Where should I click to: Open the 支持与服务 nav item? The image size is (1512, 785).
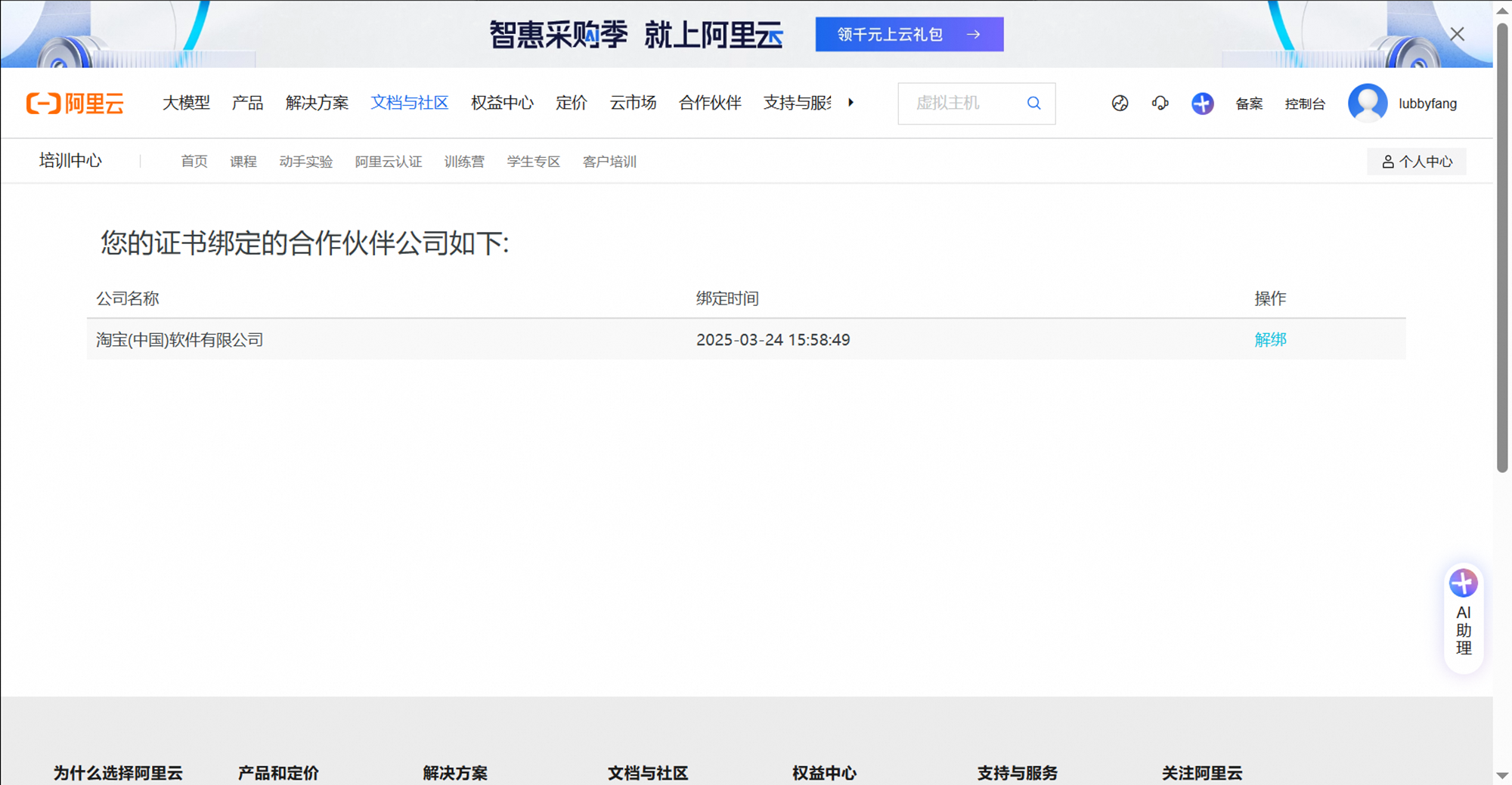tap(797, 103)
